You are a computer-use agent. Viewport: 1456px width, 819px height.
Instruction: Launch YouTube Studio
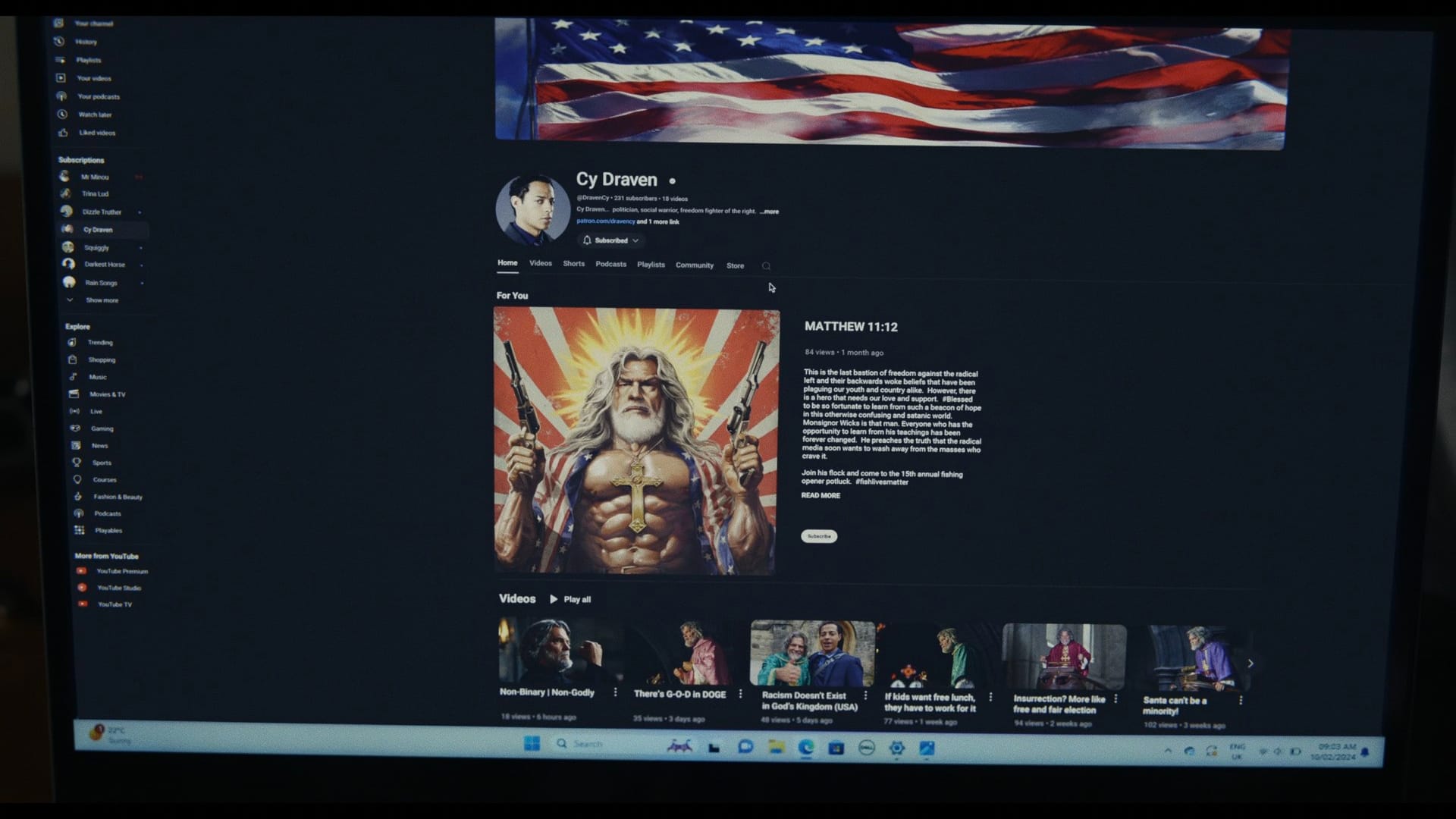[x=118, y=587]
